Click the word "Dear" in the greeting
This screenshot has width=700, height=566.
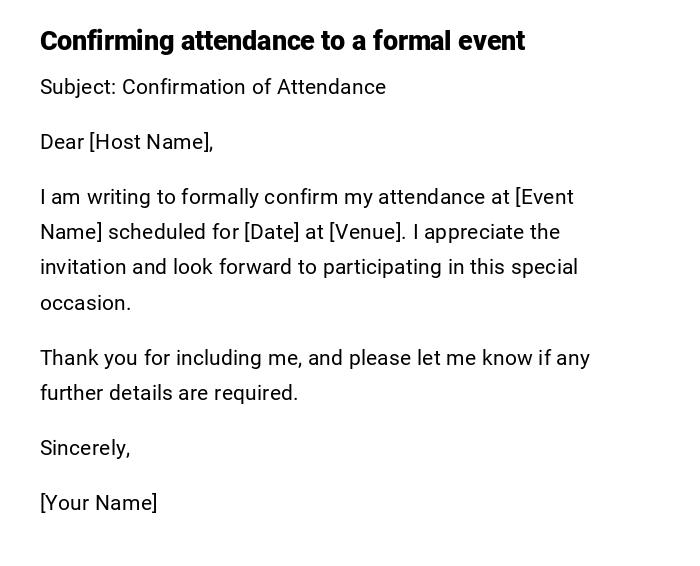tap(62, 142)
